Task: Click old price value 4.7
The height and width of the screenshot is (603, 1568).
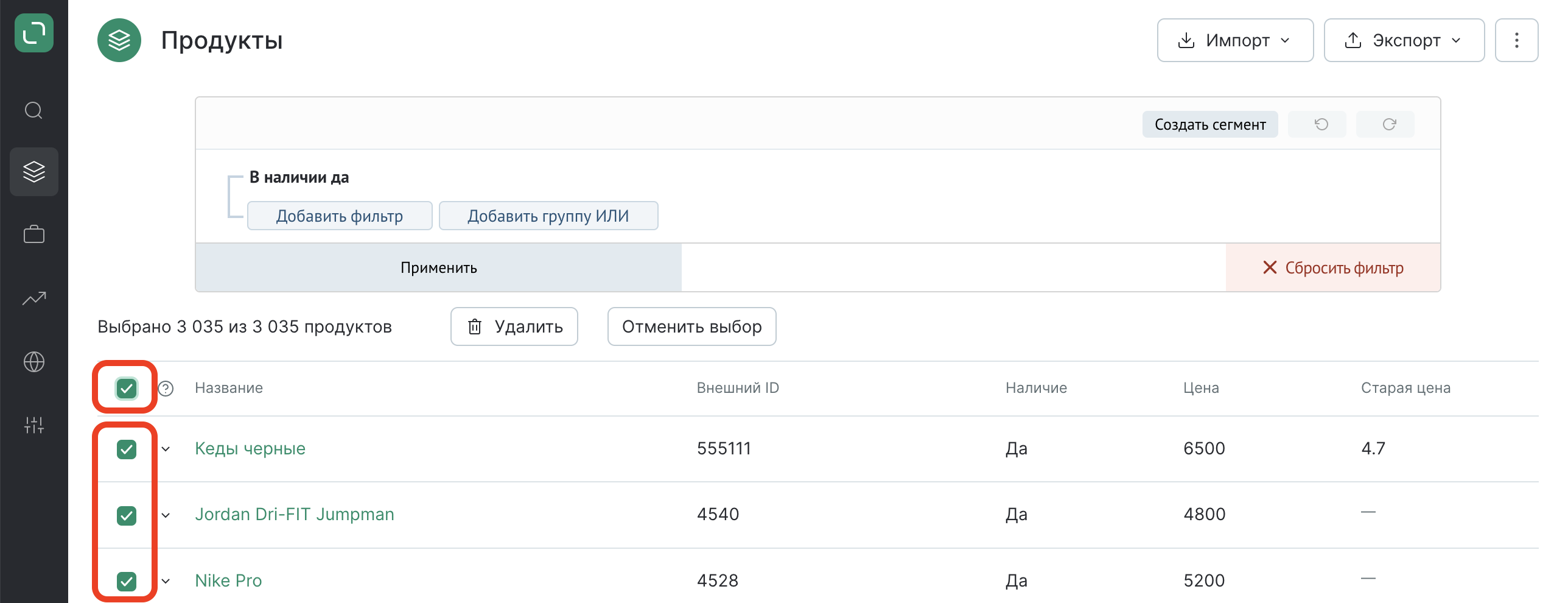Action: [1373, 448]
